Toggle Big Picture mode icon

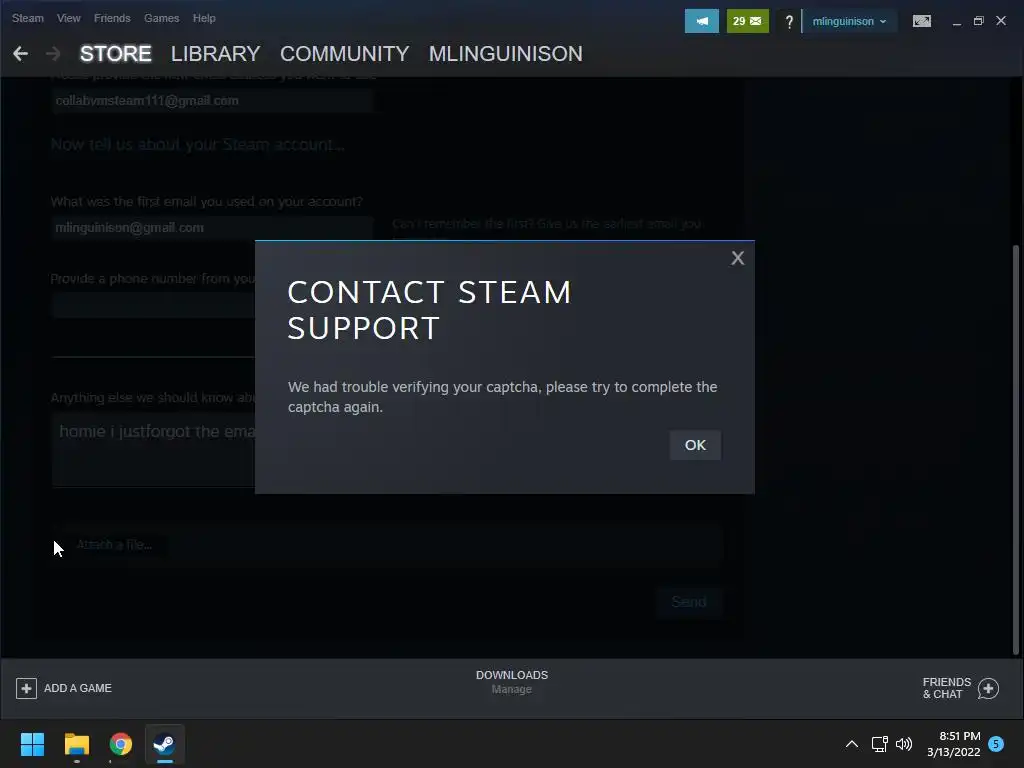click(921, 22)
